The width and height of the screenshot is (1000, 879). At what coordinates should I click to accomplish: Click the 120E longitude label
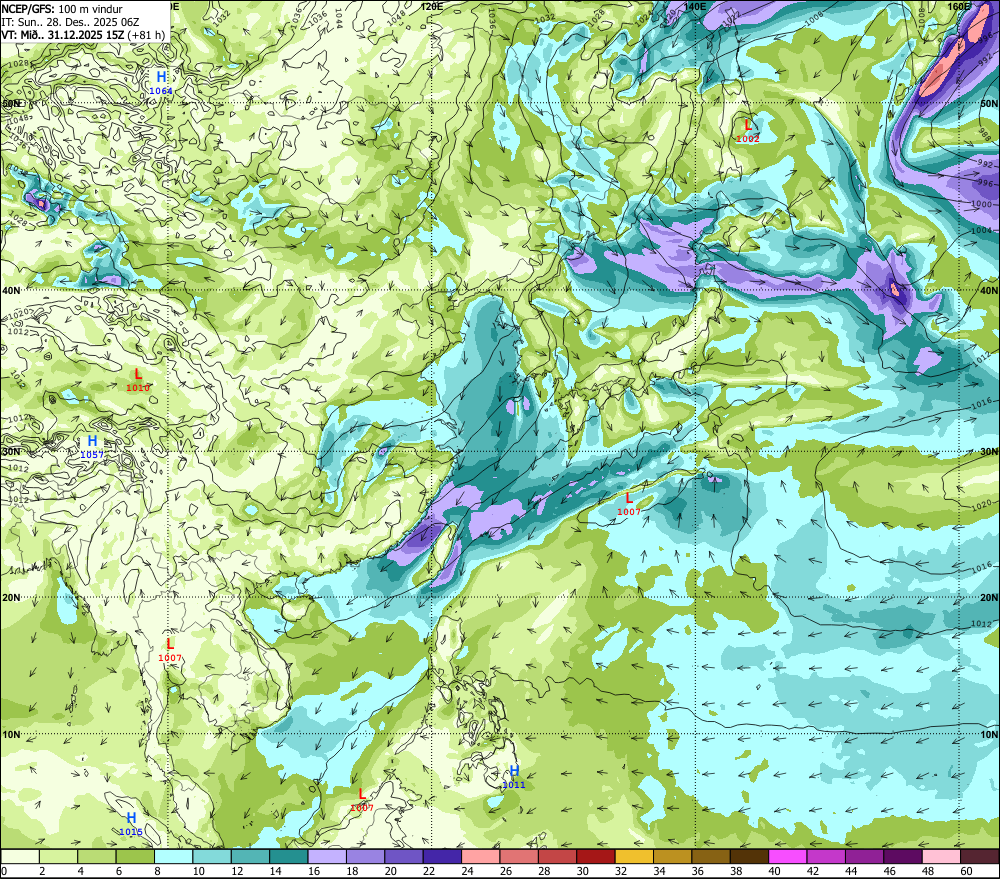coord(432,6)
